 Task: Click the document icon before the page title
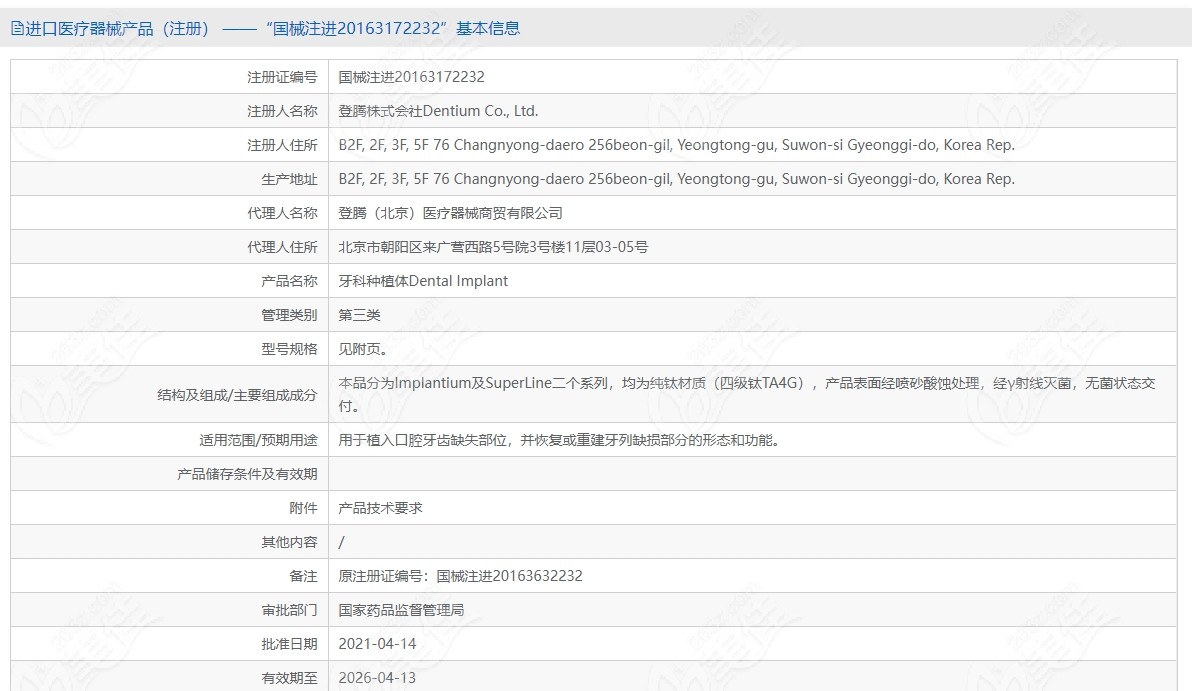coord(17,29)
